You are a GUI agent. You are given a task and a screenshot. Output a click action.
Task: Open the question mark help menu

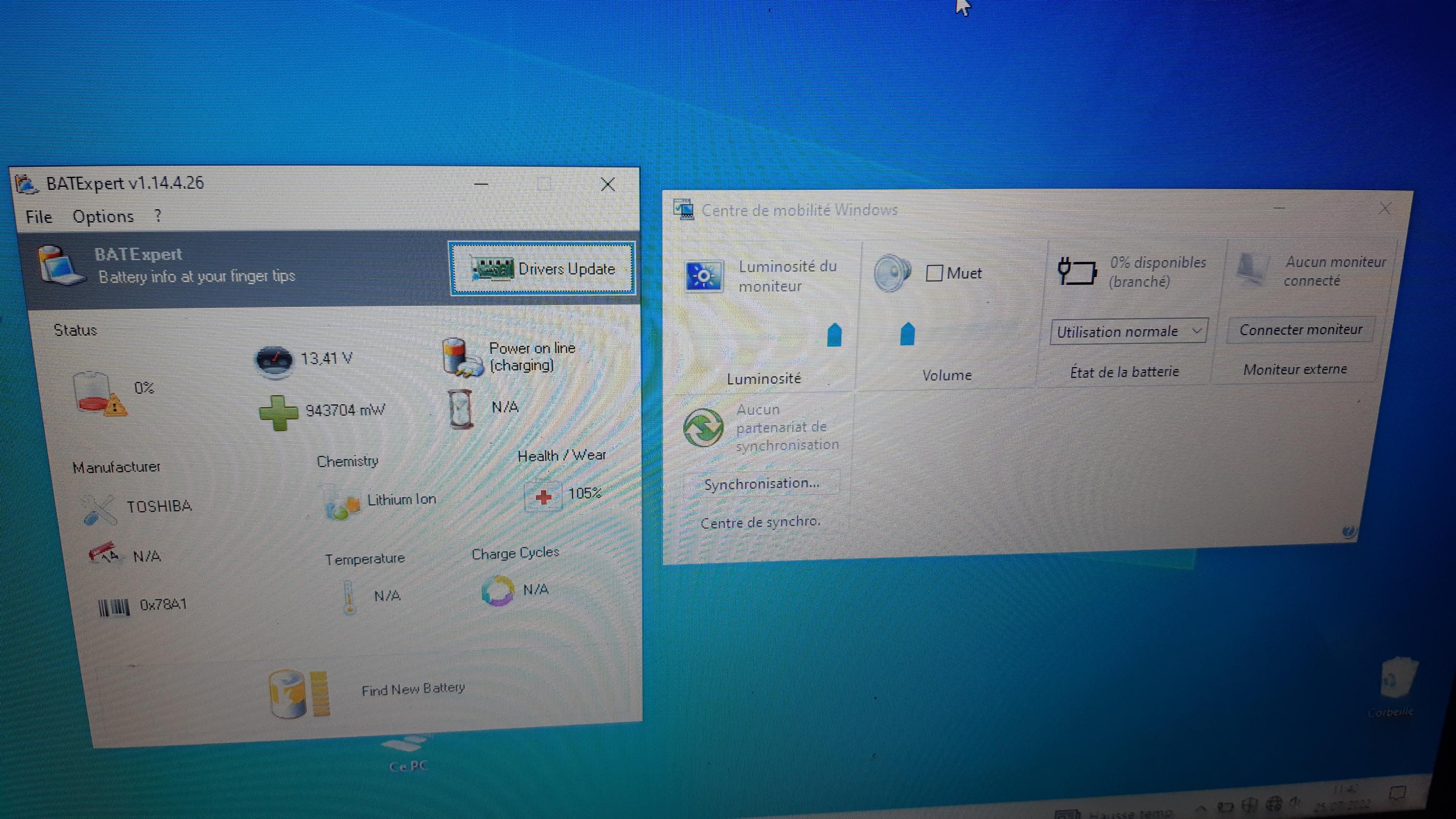pyautogui.click(x=158, y=215)
